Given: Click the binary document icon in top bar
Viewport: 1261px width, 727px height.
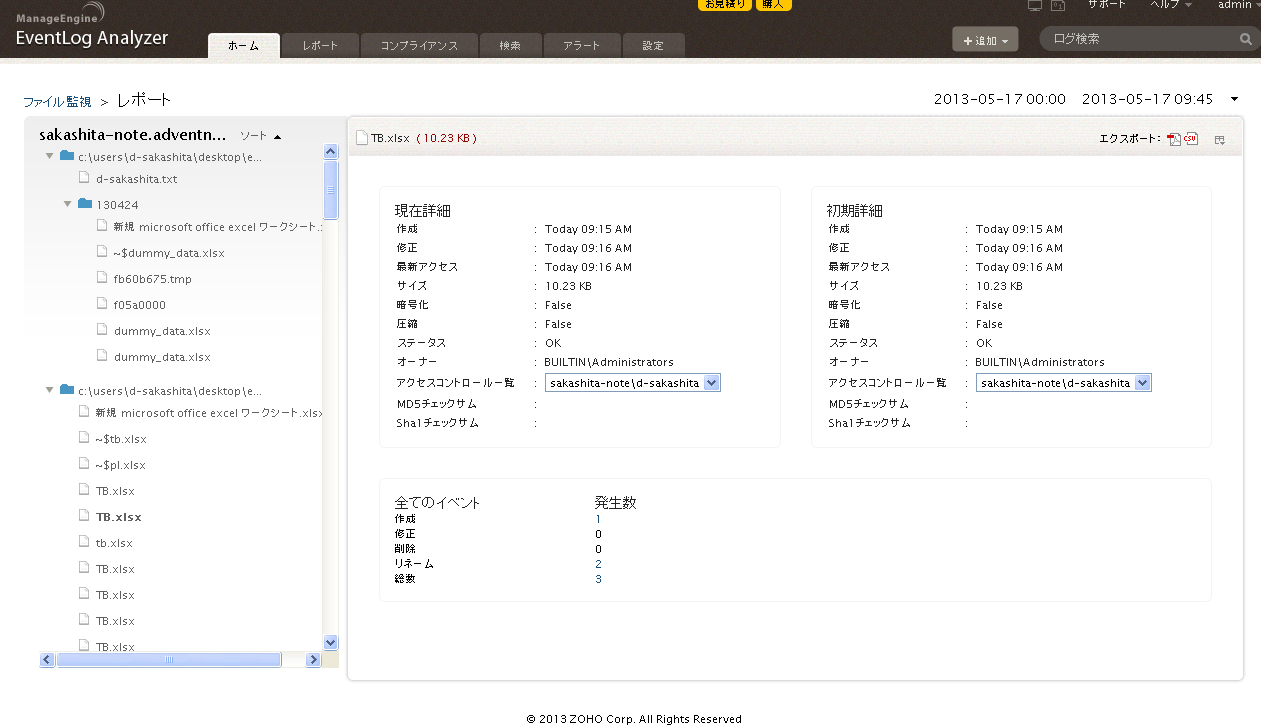Looking at the screenshot, I should 1057,6.
